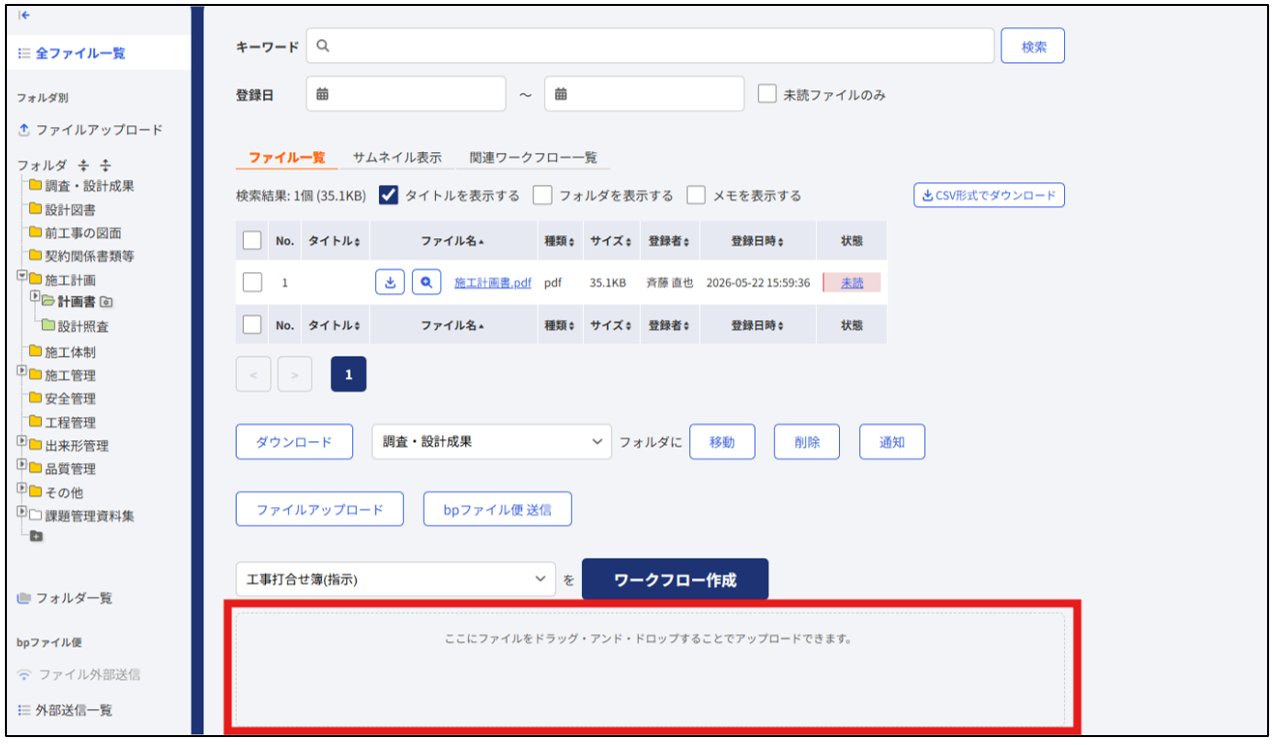Tick select-all checkbox in the bottom table header

(x=253, y=325)
